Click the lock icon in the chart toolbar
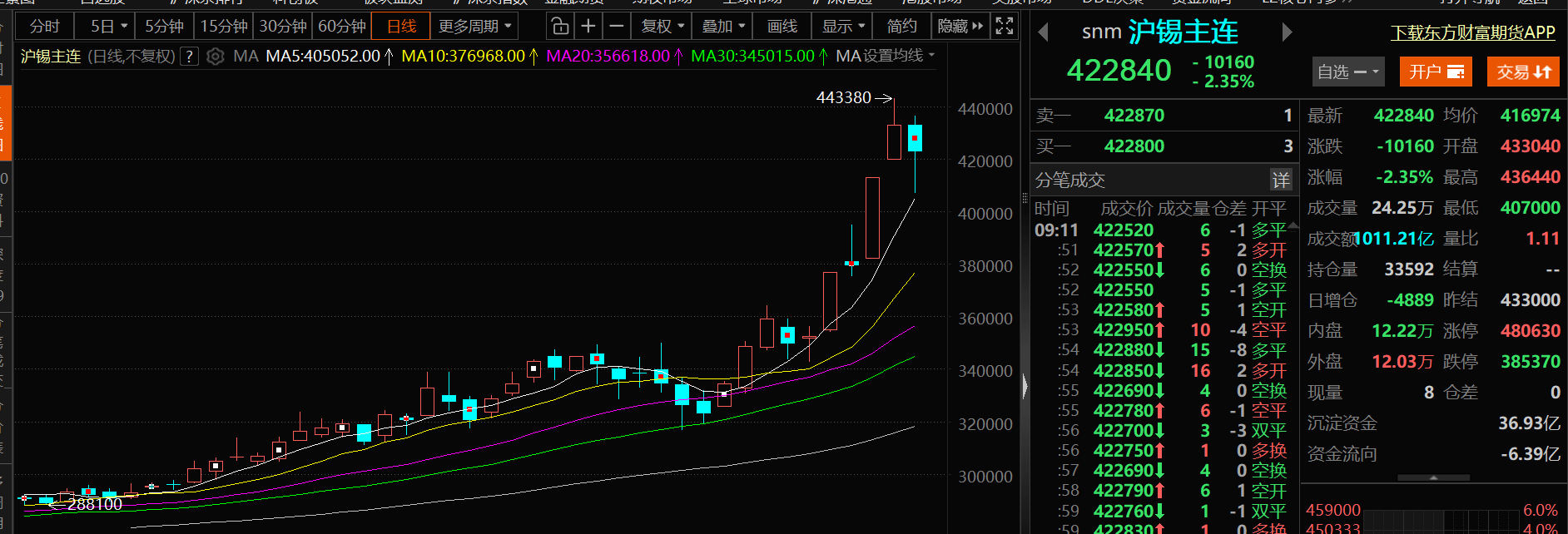Image resolution: width=1568 pixels, height=534 pixels. point(560,27)
